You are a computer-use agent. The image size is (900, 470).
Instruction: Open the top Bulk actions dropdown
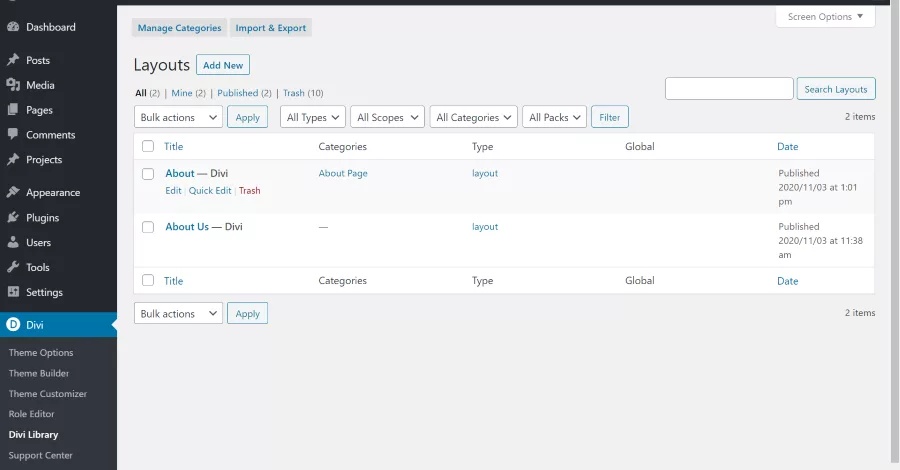[178, 117]
